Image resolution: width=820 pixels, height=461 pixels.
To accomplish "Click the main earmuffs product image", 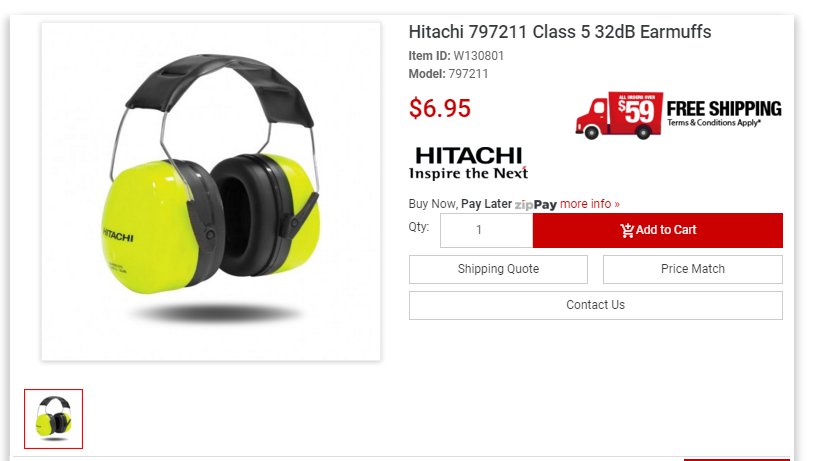I will tap(211, 191).
